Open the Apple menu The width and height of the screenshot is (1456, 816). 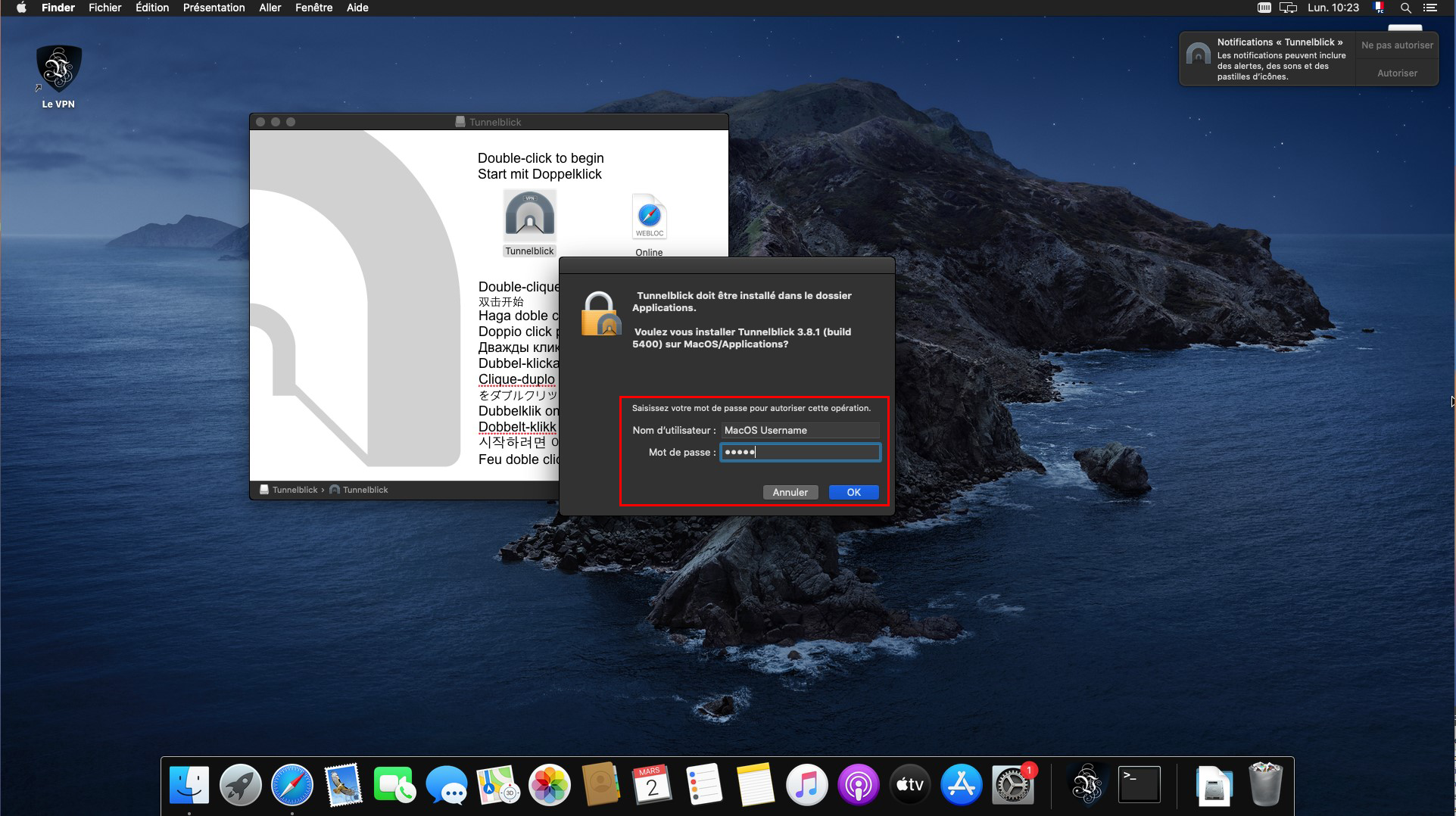(21, 8)
